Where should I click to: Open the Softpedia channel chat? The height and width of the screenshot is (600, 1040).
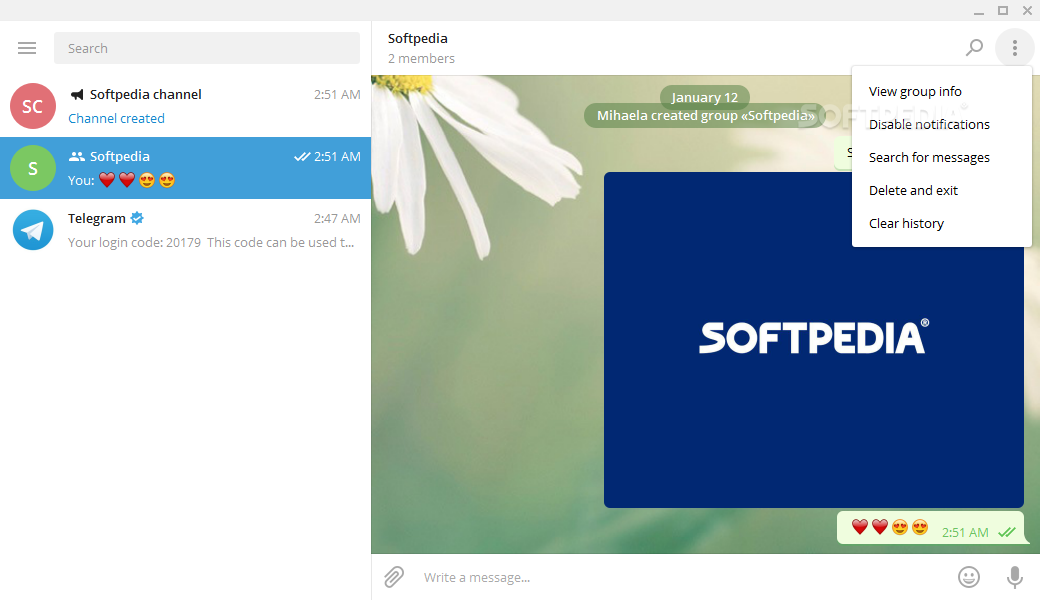(186, 106)
